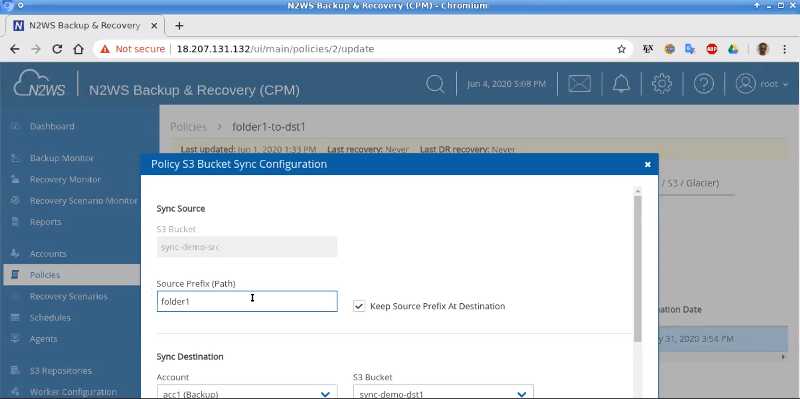Click the ABP adblock extension icon
800x399 pixels.
pyautogui.click(x=712, y=49)
